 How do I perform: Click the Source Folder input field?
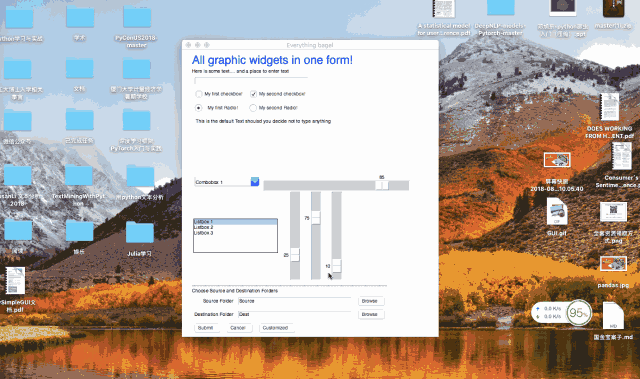click(x=294, y=301)
